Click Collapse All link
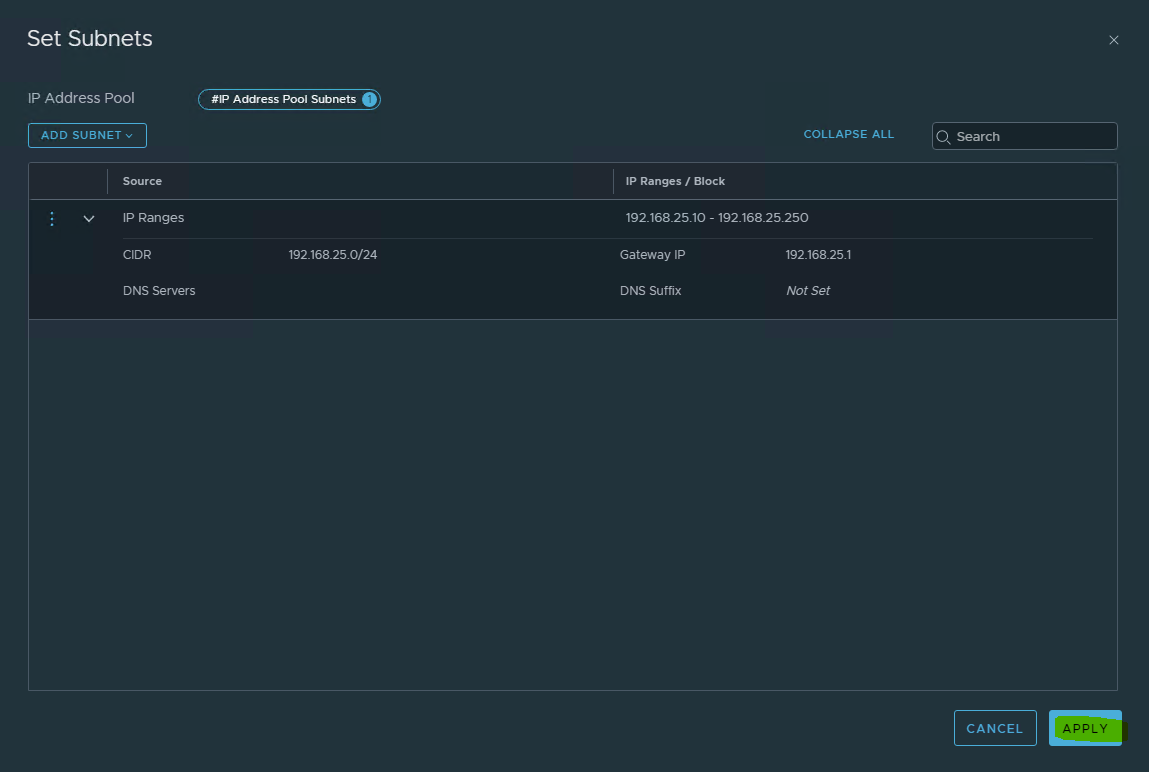1149x772 pixels. point(849,134)
